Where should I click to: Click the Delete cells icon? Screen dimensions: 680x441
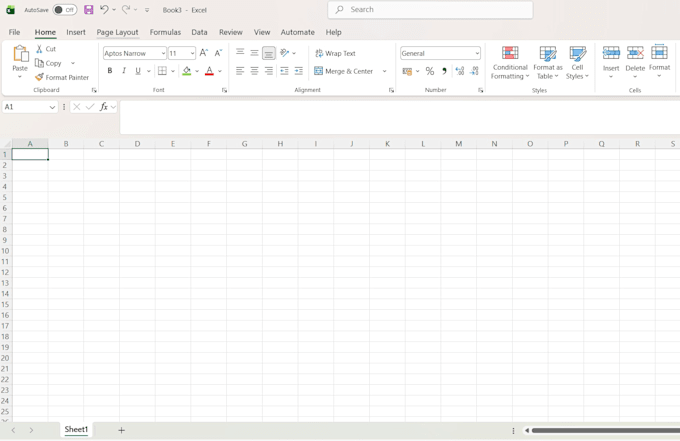tap(635, 53)
